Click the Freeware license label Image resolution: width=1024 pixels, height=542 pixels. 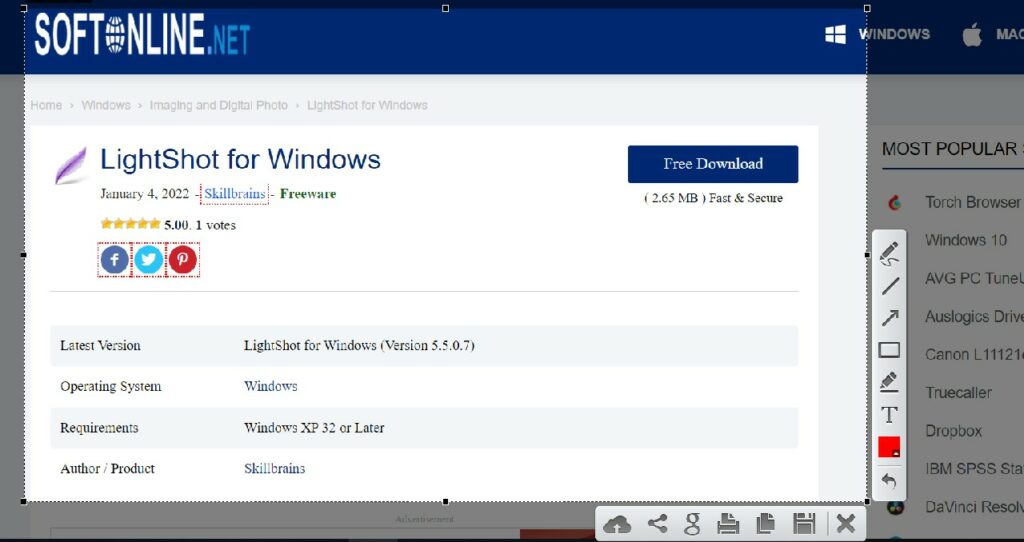tap(308, 194)
